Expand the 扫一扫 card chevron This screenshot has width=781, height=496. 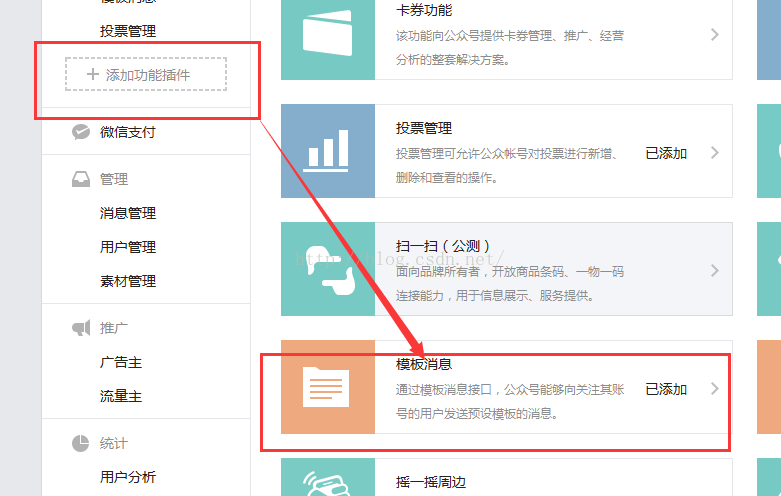point(715,270)
